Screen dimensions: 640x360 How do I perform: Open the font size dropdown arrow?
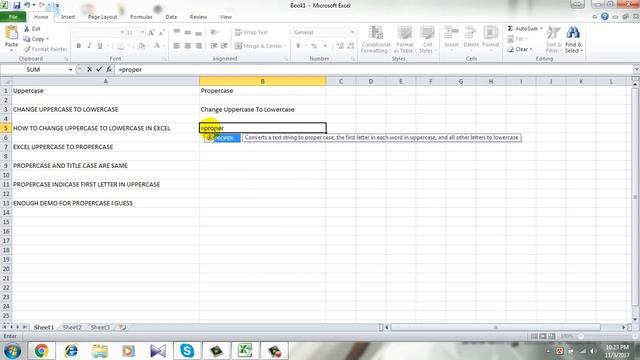coord(142,32)
